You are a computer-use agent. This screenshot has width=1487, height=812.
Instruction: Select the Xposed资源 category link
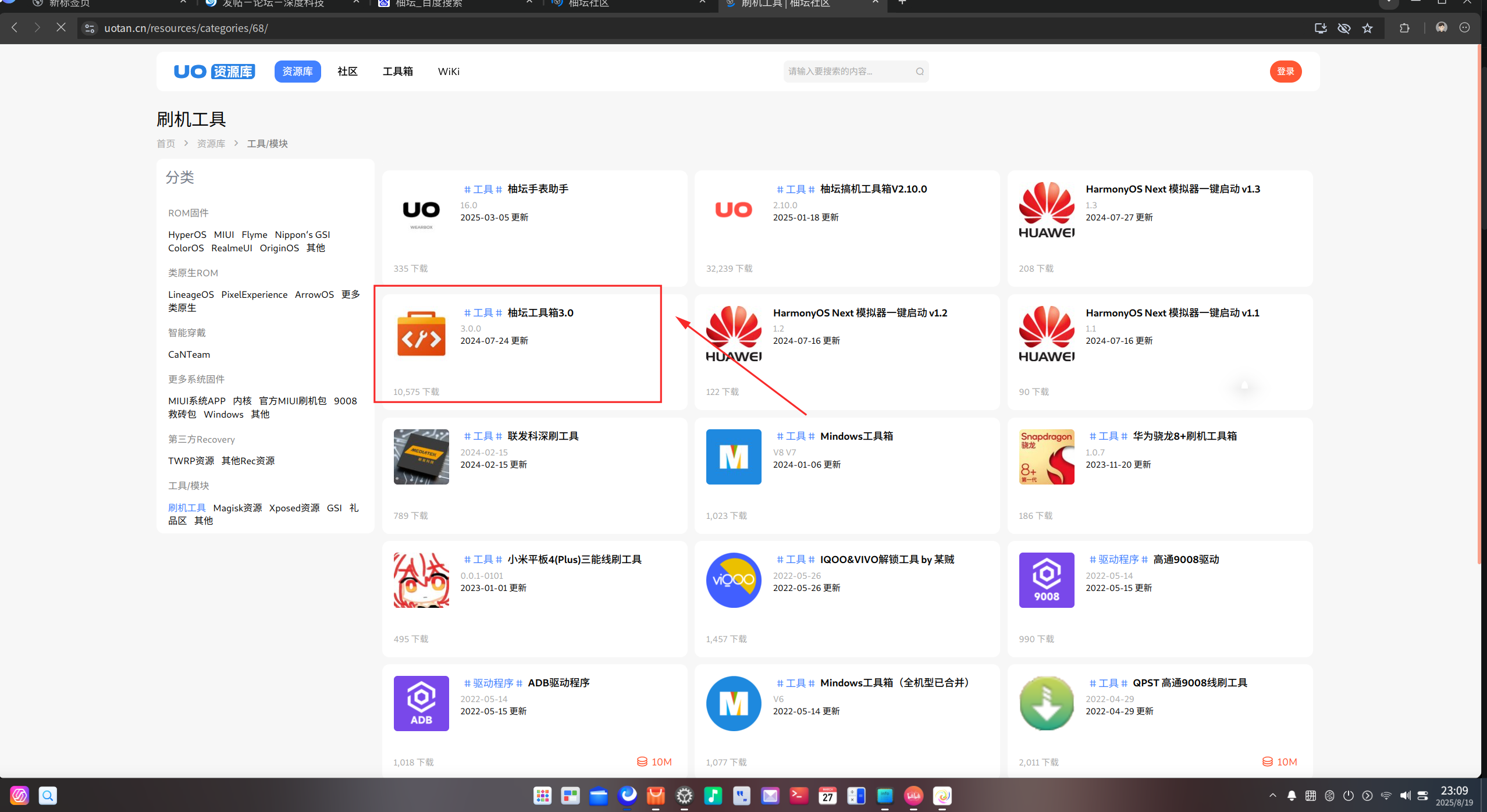[x=294, y=508]
